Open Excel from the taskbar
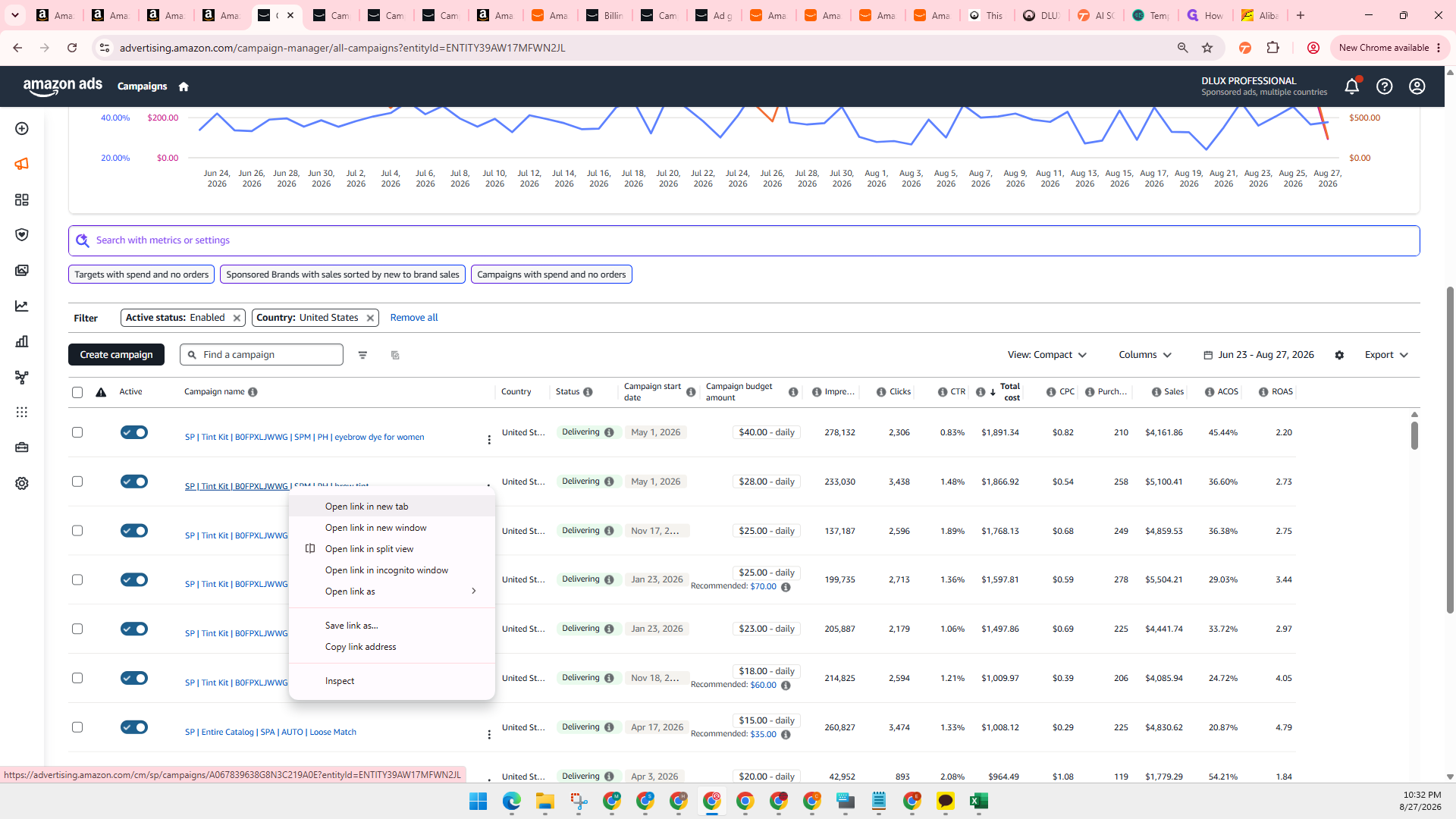This screenshot has width=1456, height=819. 978,801
